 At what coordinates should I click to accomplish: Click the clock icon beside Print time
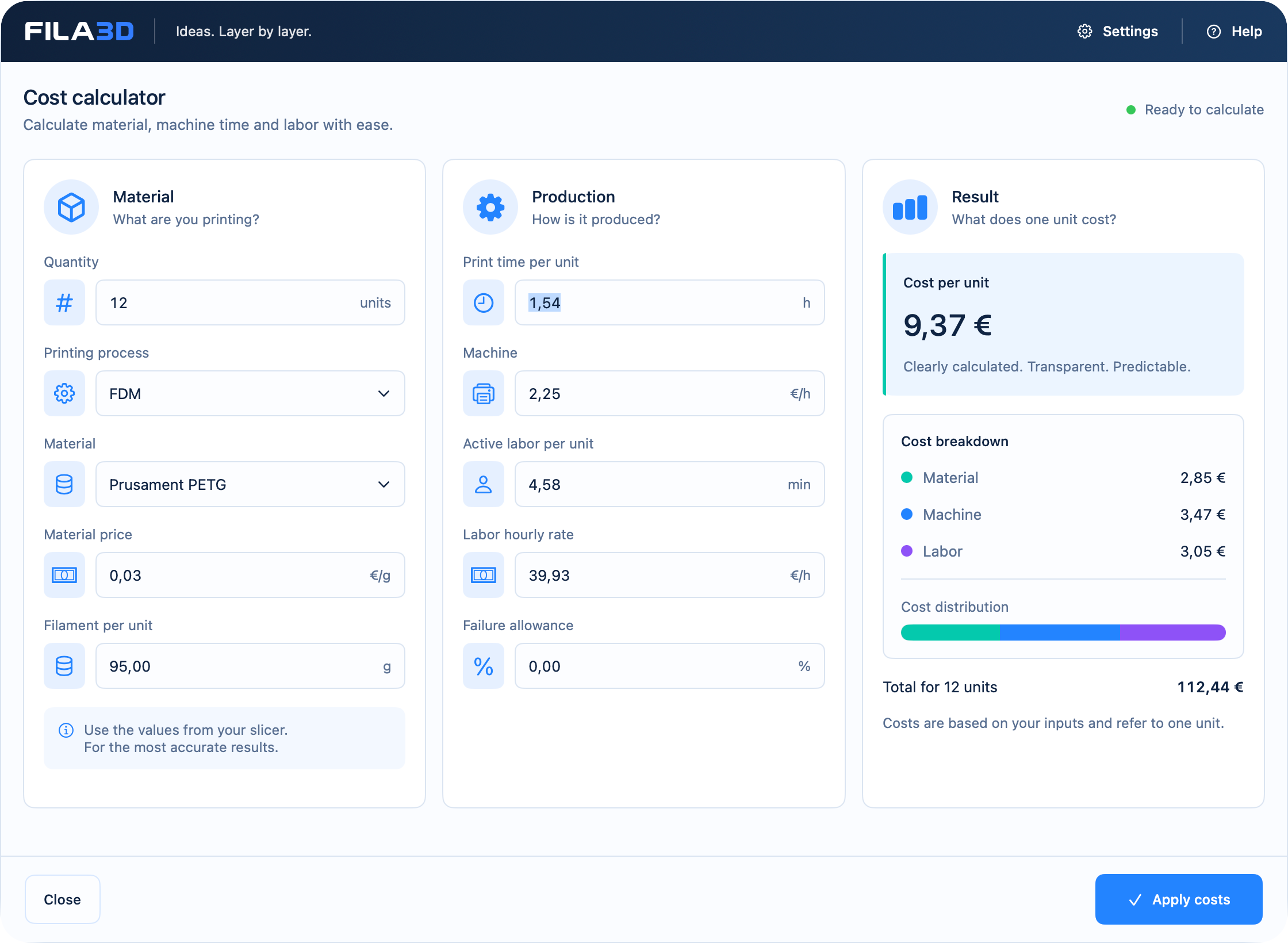484,302
